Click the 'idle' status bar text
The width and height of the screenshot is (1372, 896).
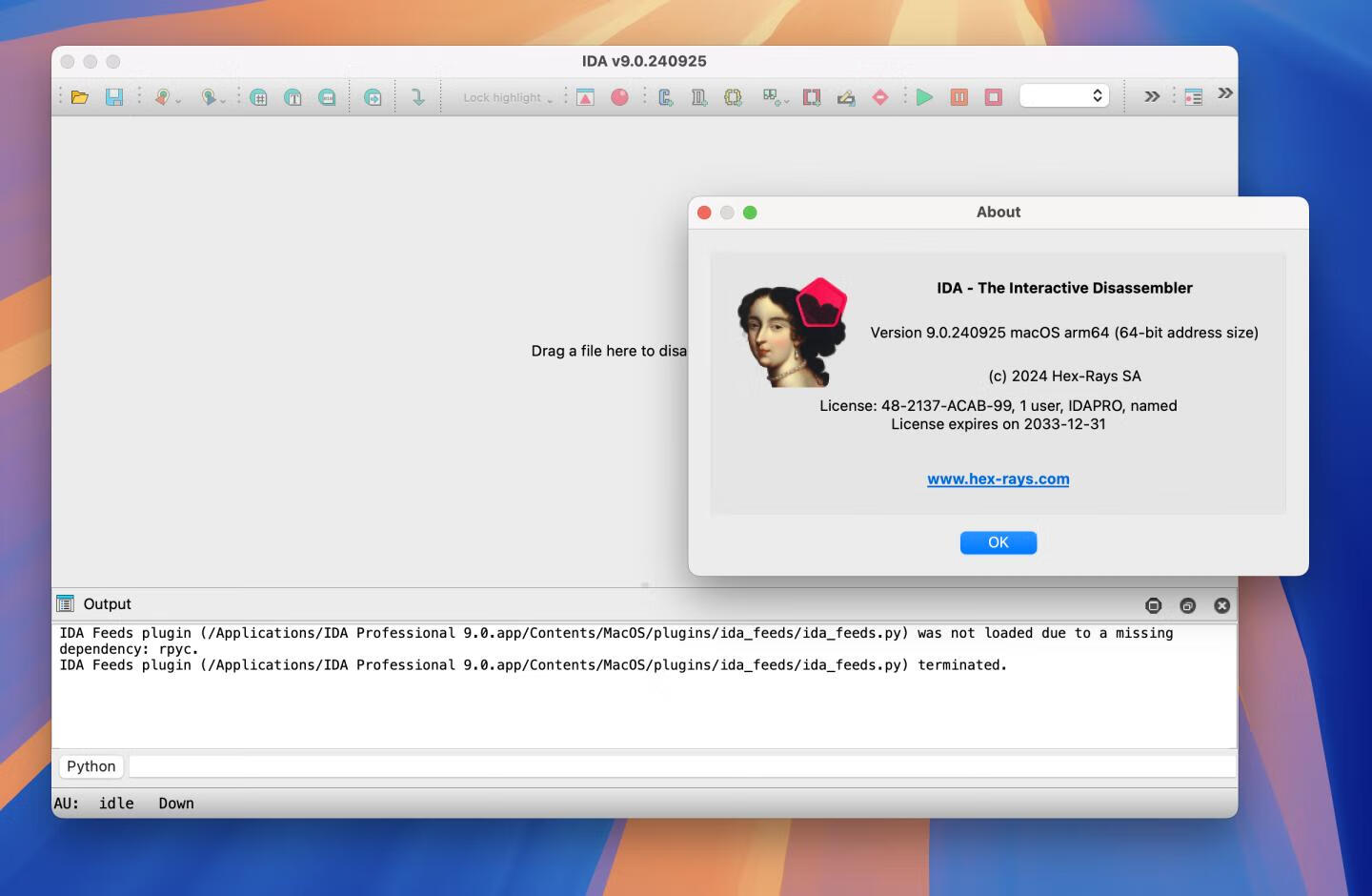116,804
